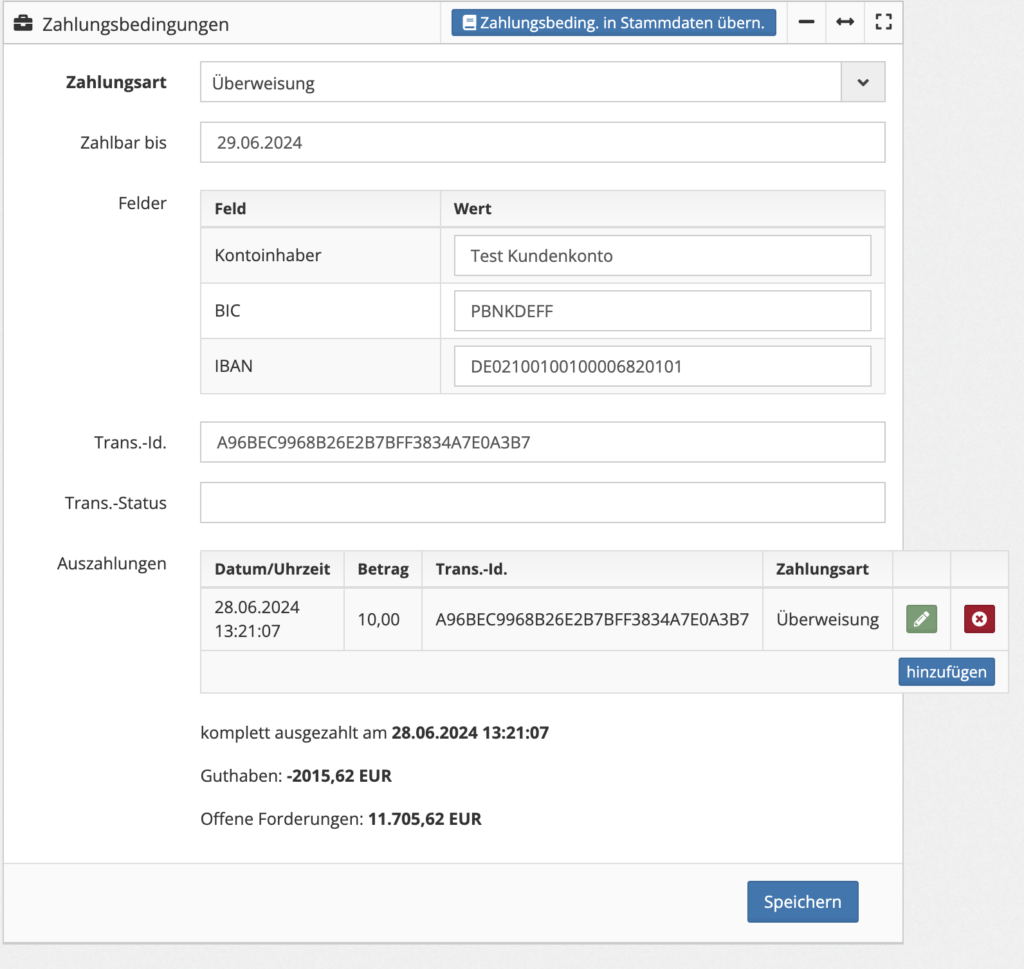Image resolution: width=1024 pixels, height=969 pixels.
Task: Focus the Trans.-Id. input field
Action: click(543, 442)
